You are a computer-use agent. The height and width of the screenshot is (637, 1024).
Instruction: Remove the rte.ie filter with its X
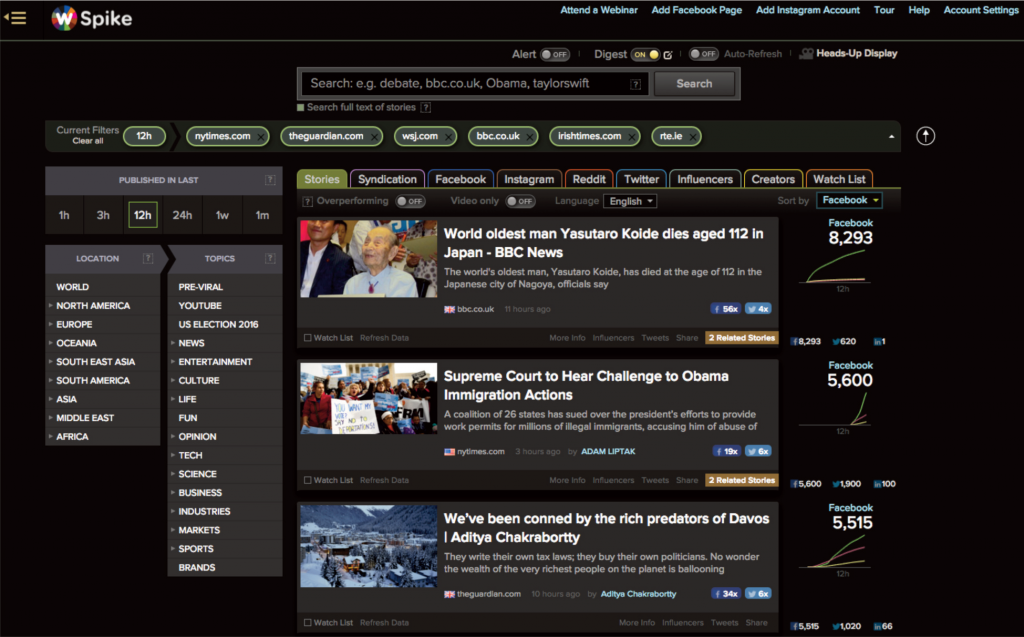pos(692,136)
